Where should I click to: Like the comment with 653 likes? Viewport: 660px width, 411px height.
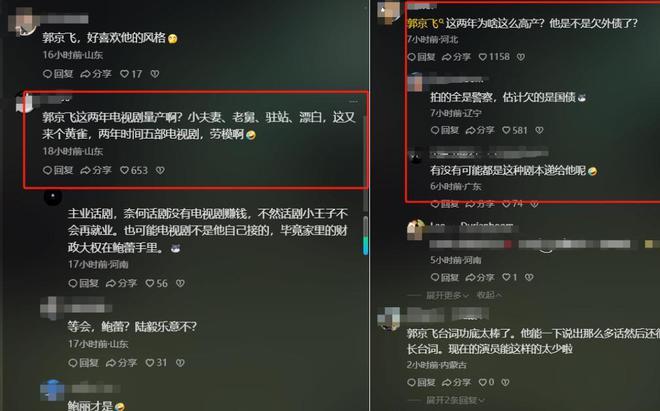coord(125,170)
